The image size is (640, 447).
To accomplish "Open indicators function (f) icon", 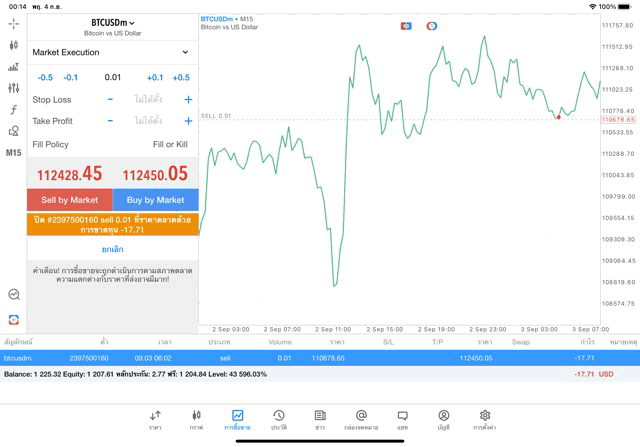I will point(14,110).
